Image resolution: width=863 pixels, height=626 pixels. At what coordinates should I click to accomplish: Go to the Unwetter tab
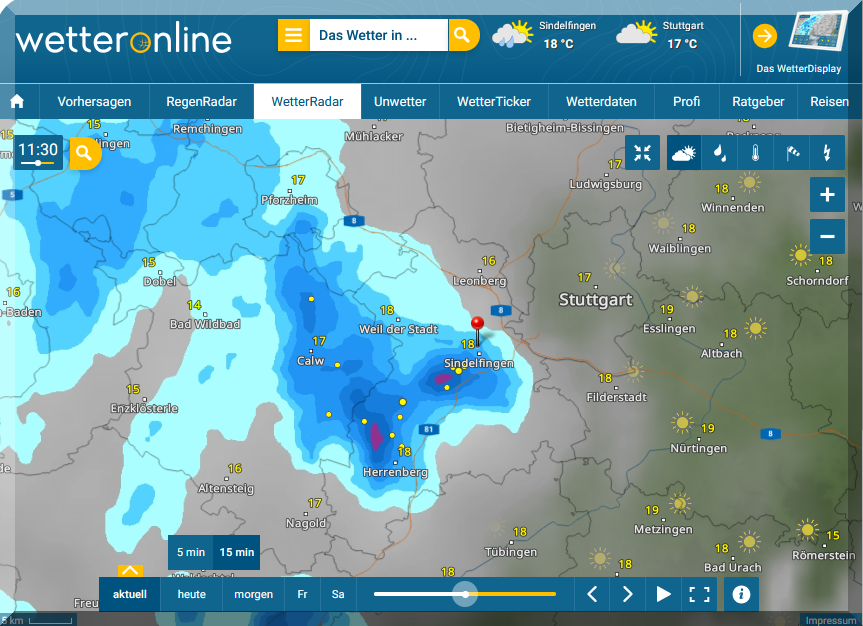[400, 102]
